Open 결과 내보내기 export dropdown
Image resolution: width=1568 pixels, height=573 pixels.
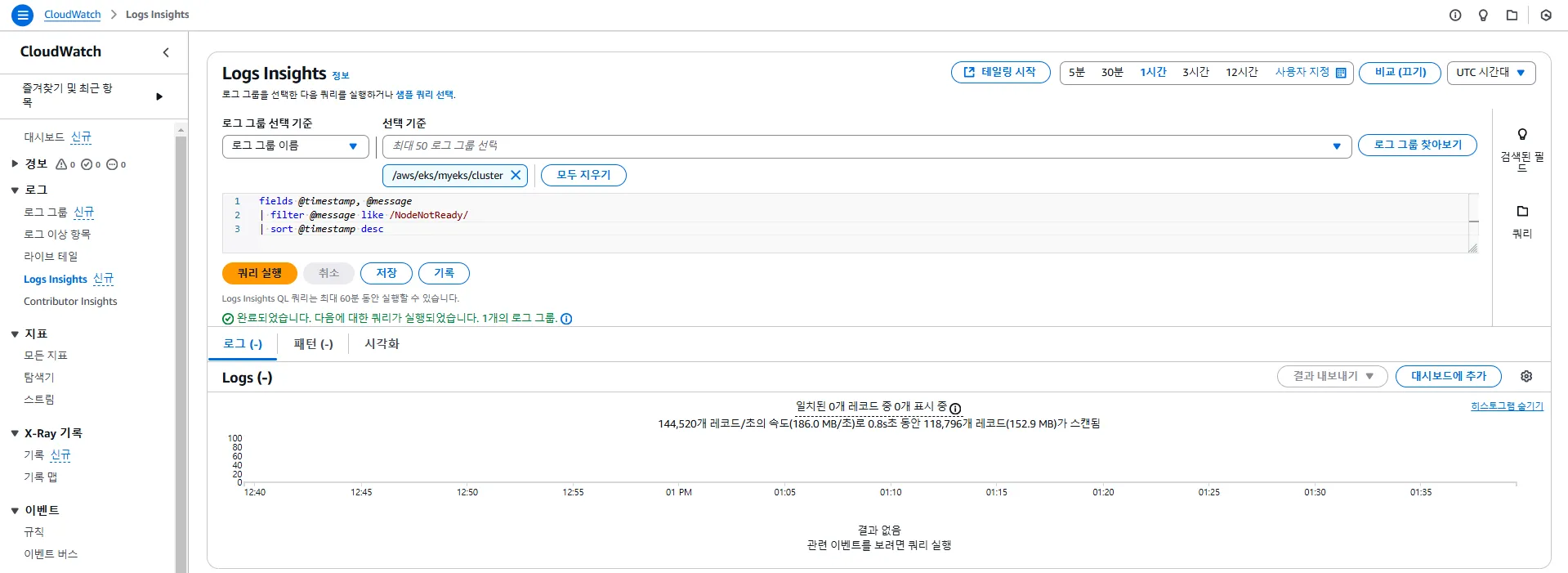pos(1332,376)
